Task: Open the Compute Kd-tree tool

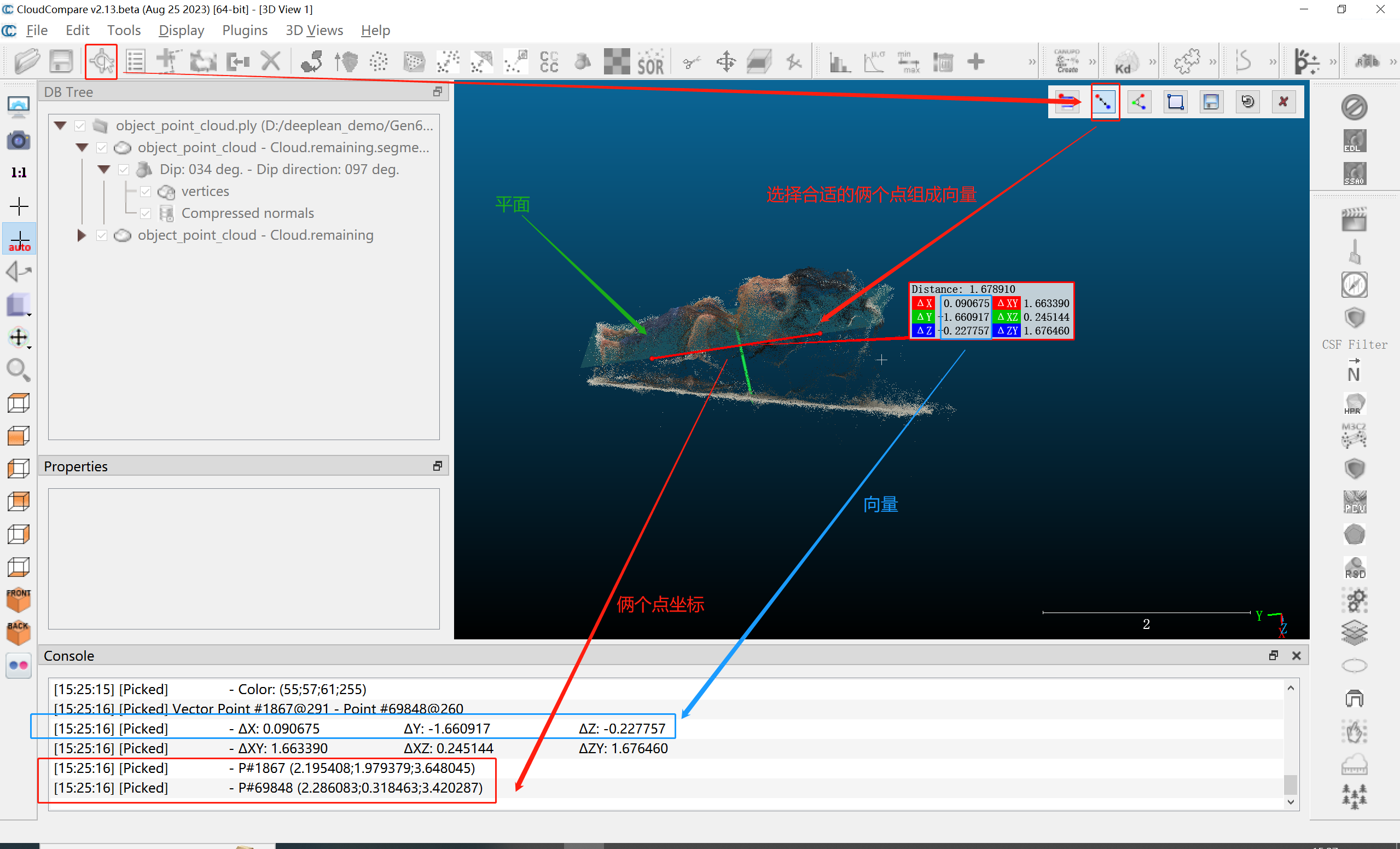Action: (1125, 61)
